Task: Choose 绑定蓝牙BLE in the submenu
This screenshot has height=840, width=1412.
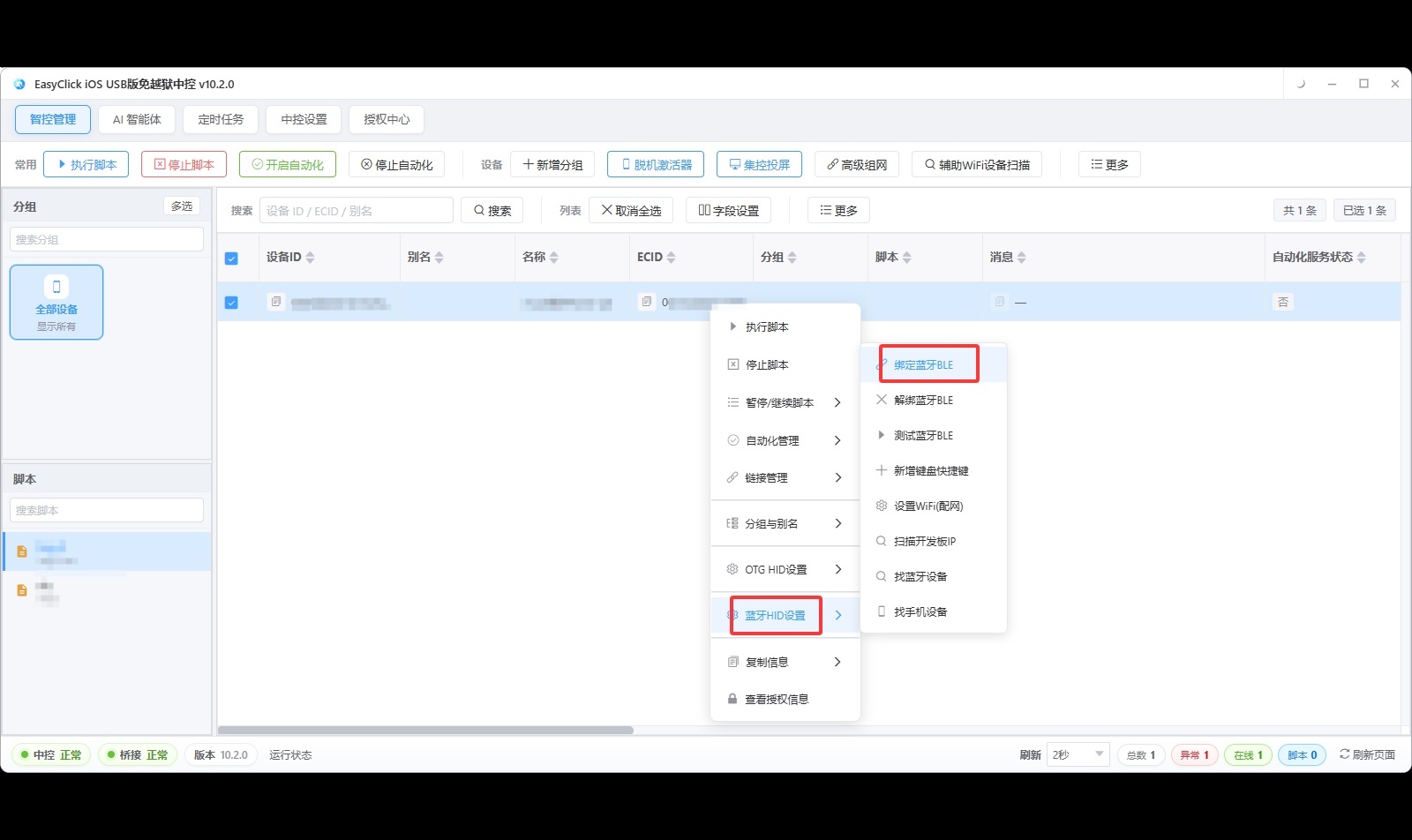Action: [933, 364]
